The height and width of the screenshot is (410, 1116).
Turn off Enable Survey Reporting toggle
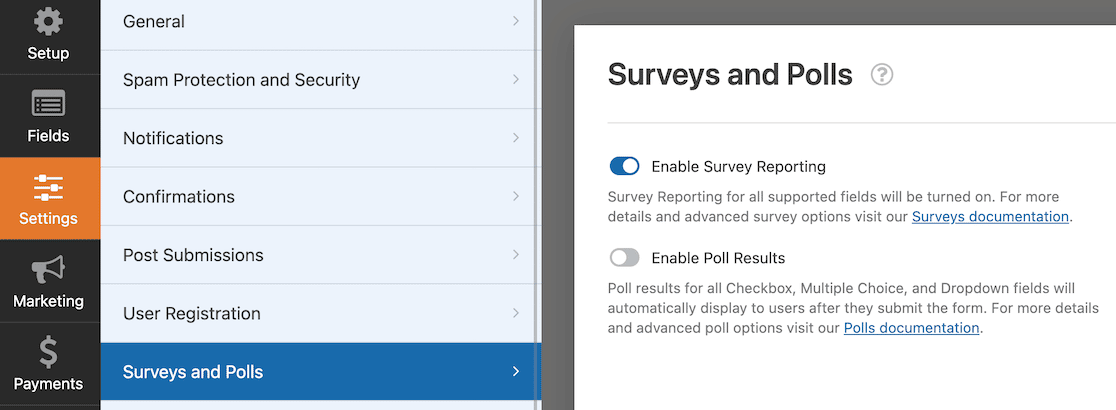coord(625,167)
